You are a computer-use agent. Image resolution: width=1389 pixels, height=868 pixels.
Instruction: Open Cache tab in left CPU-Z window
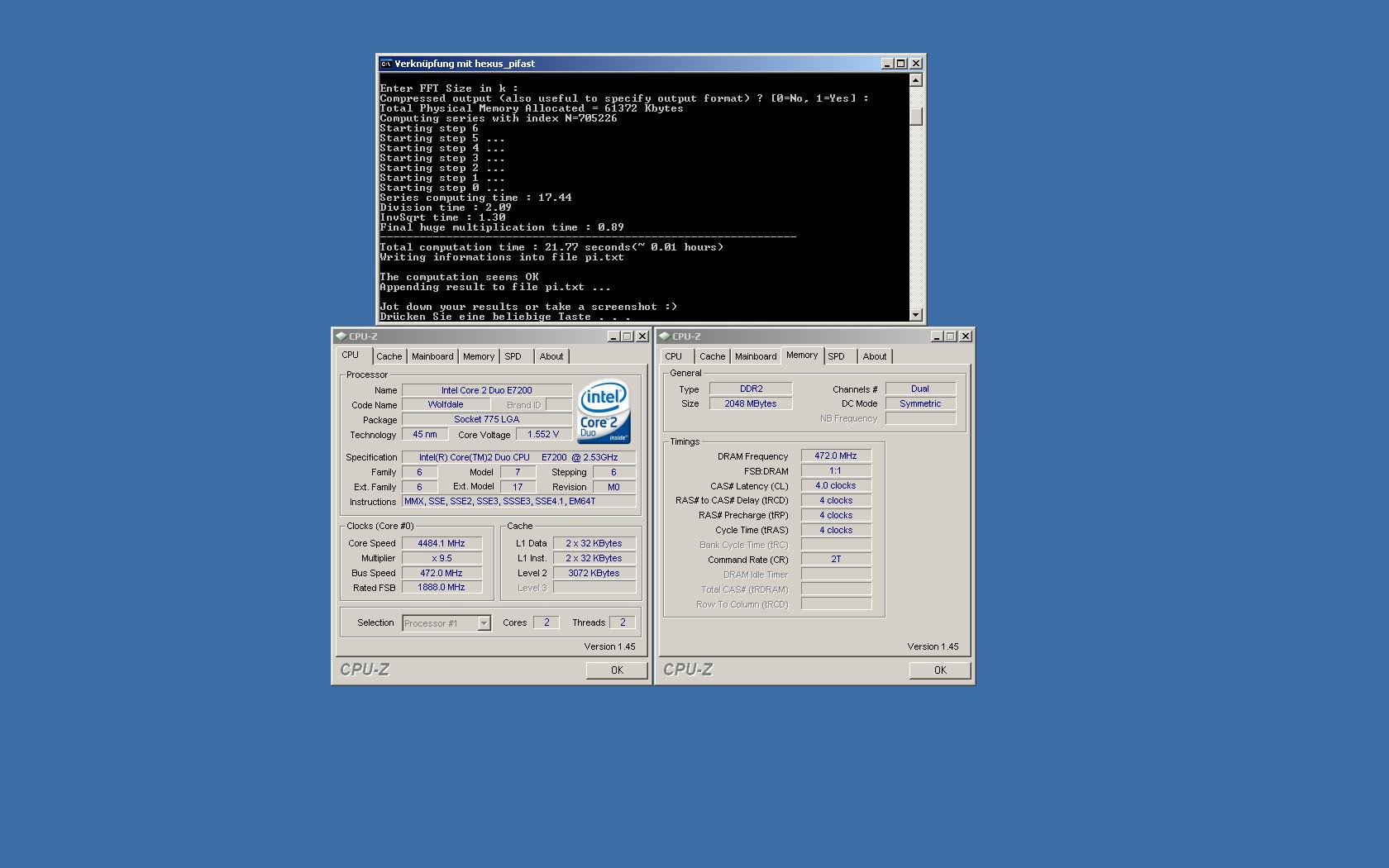point(389,356)
